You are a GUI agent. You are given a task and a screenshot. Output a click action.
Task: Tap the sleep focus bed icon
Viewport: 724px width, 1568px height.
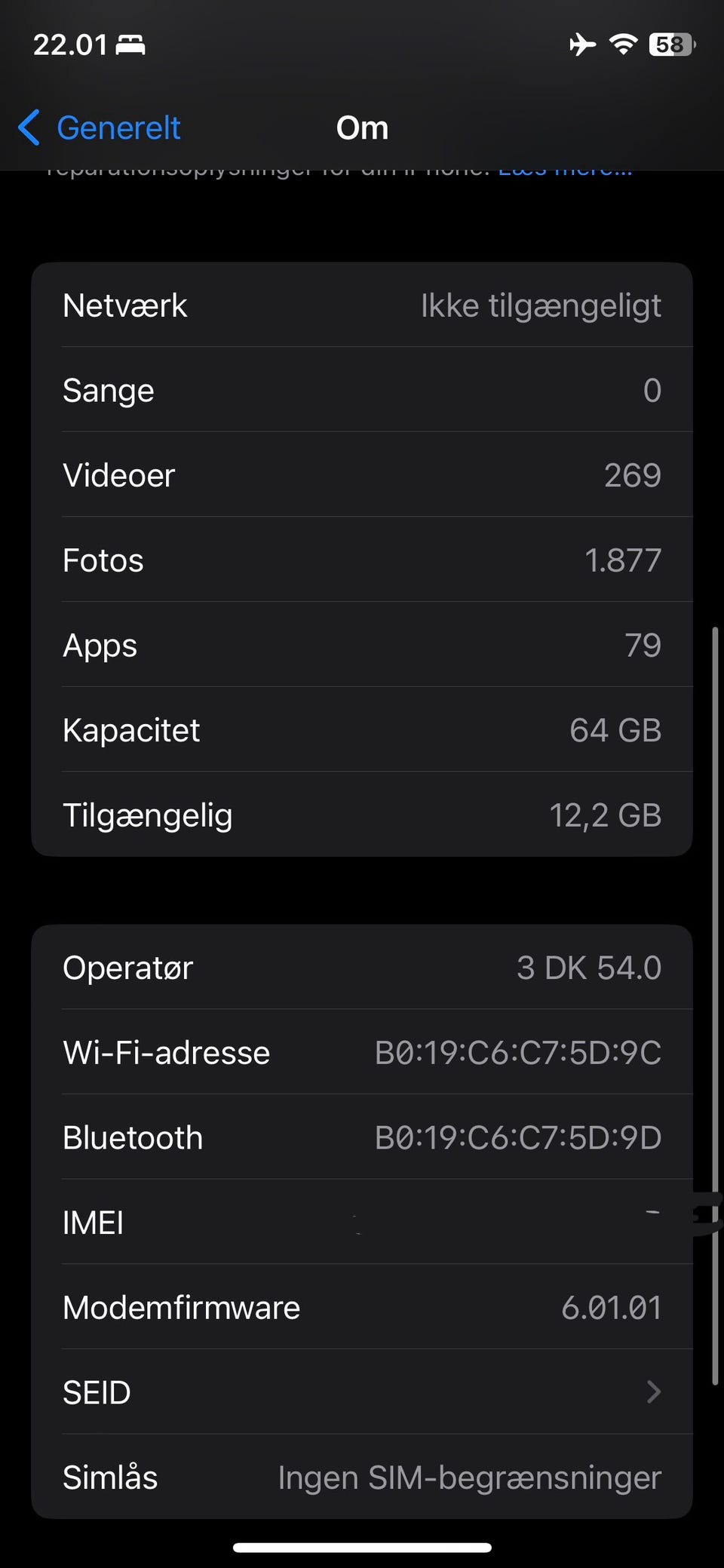coord(130,45)
